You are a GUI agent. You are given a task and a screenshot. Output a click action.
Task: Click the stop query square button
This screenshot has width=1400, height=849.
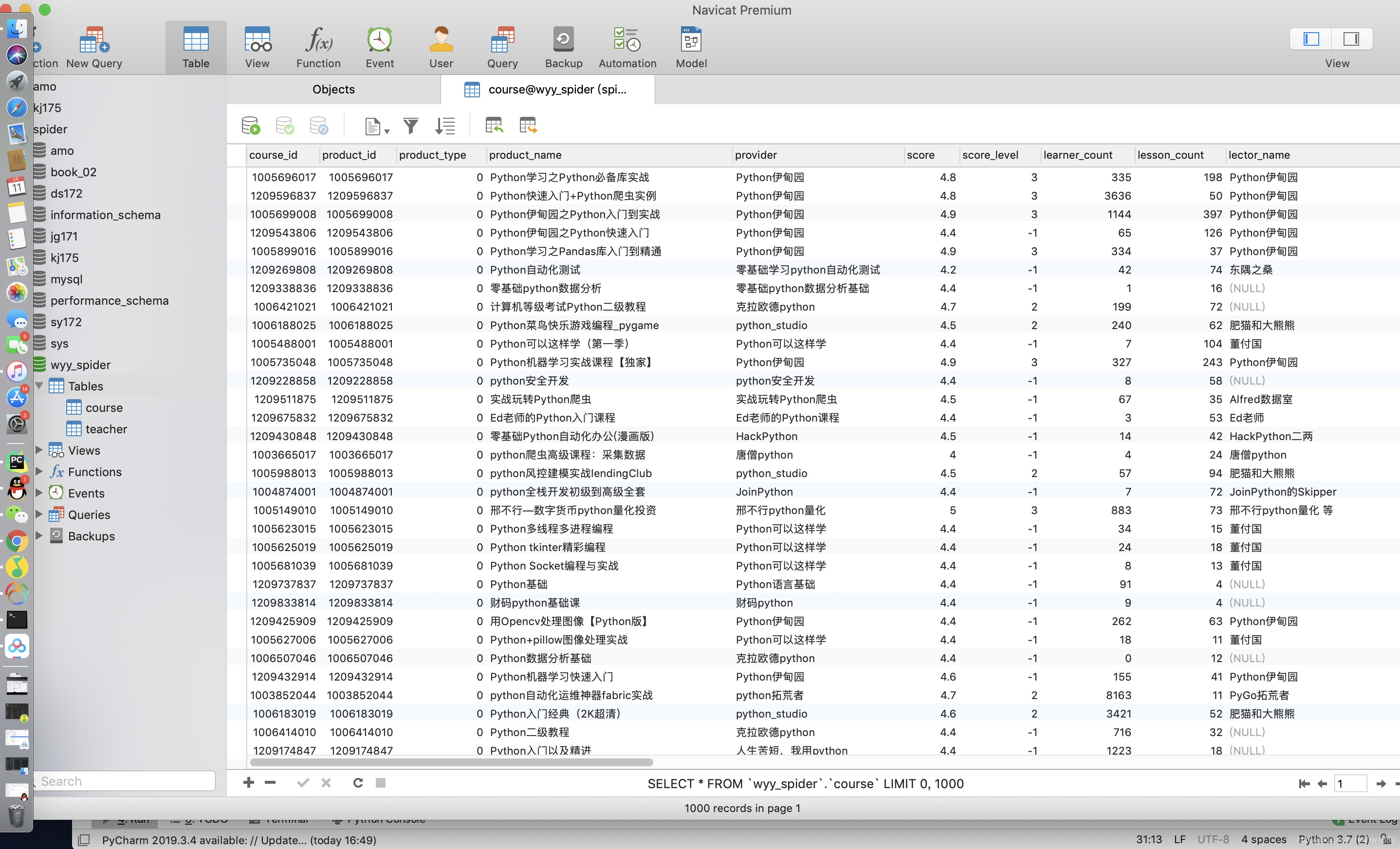point(381,782)
